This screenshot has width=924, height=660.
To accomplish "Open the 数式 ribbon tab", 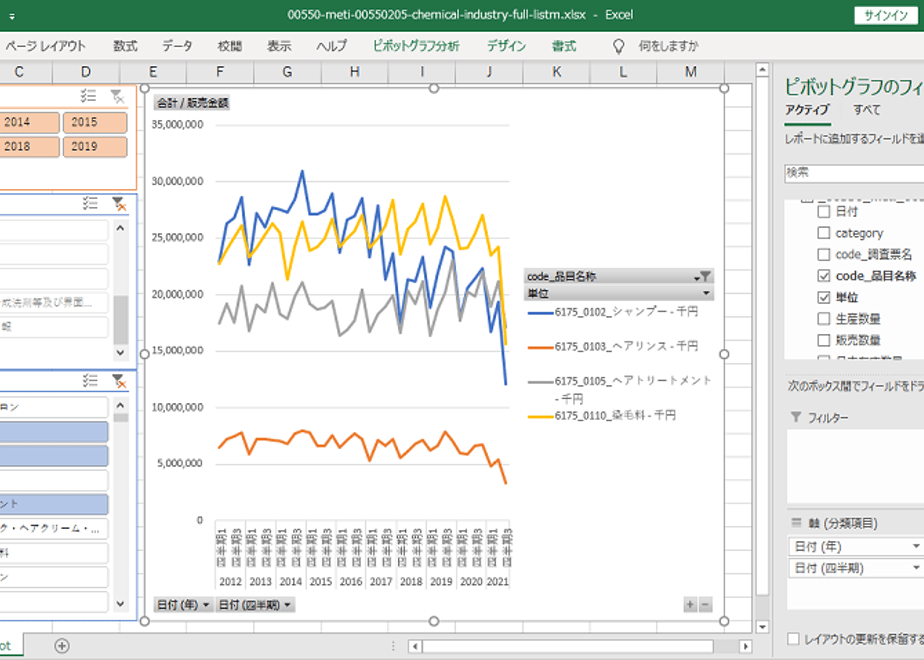I will 125,46.
